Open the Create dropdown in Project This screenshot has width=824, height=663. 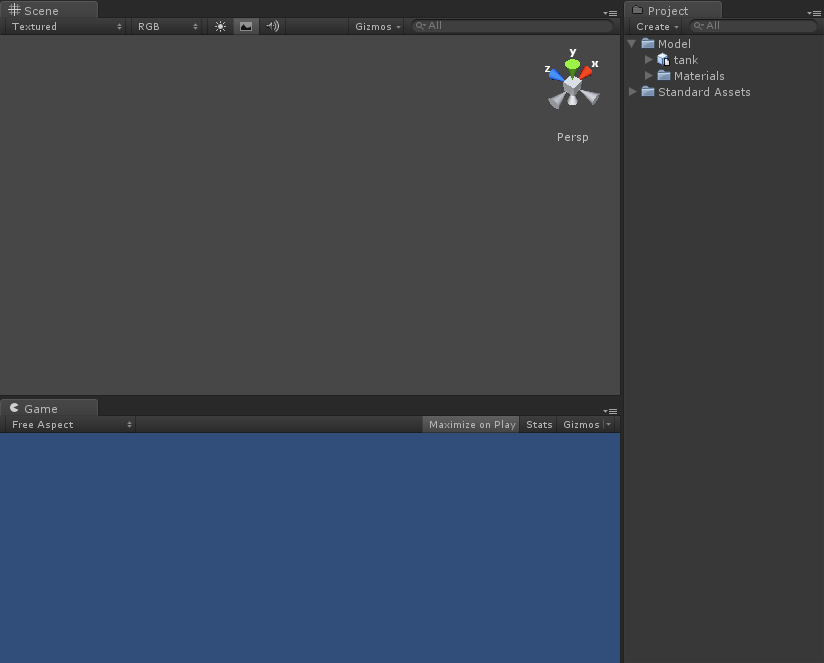[x=657, y=26]
